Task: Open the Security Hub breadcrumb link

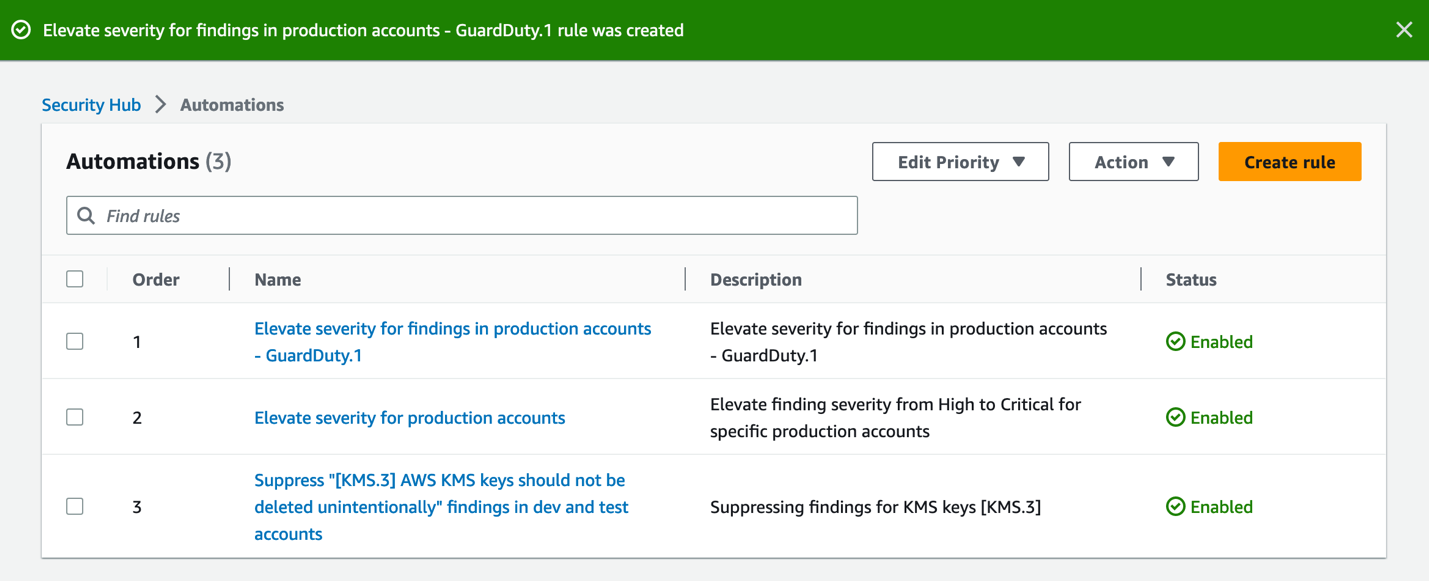Action: pyautogui.click(x=91, y=104)
